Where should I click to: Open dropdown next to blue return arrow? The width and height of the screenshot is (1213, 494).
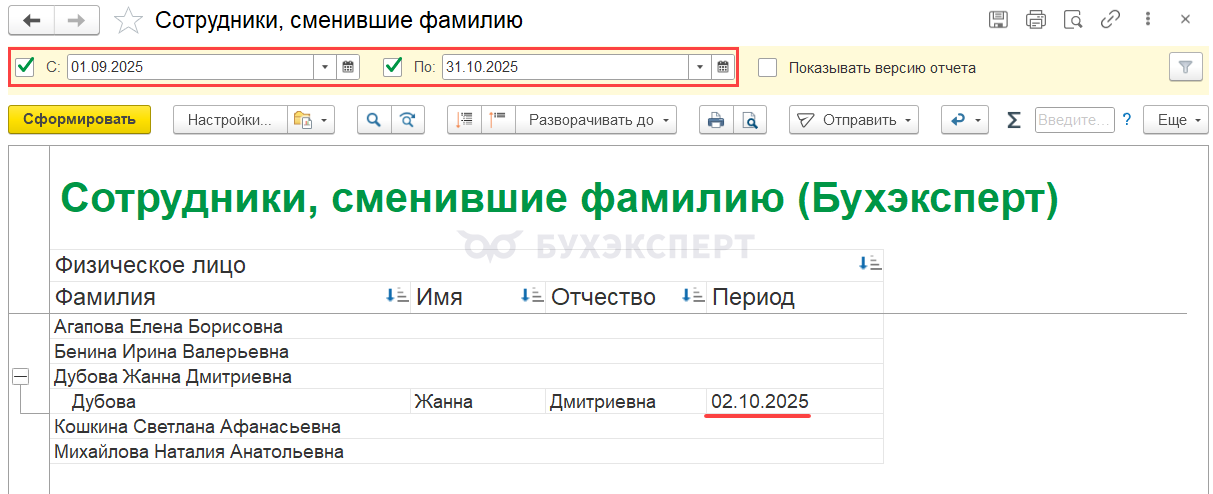tap(977, 120)
